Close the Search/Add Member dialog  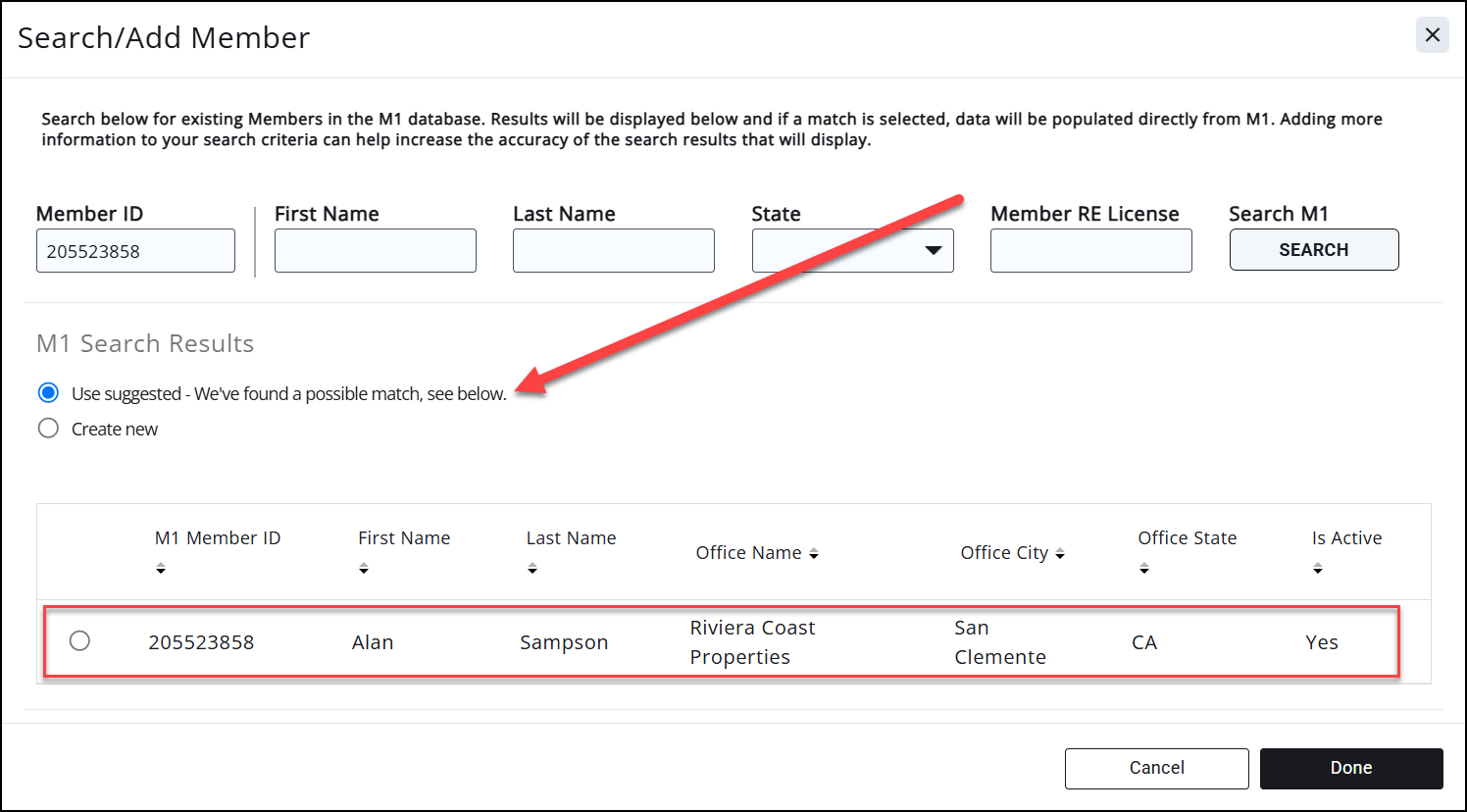coord(1432,35)
